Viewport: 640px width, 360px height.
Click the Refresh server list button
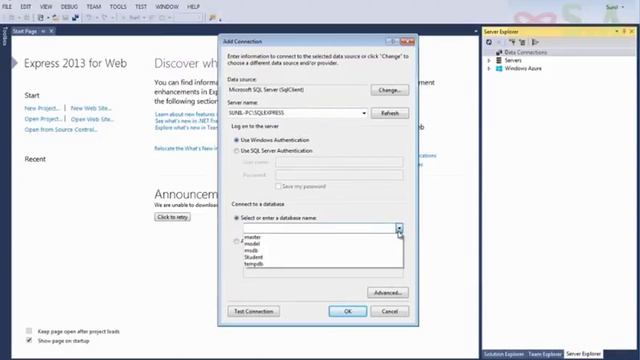pos(389,113)
